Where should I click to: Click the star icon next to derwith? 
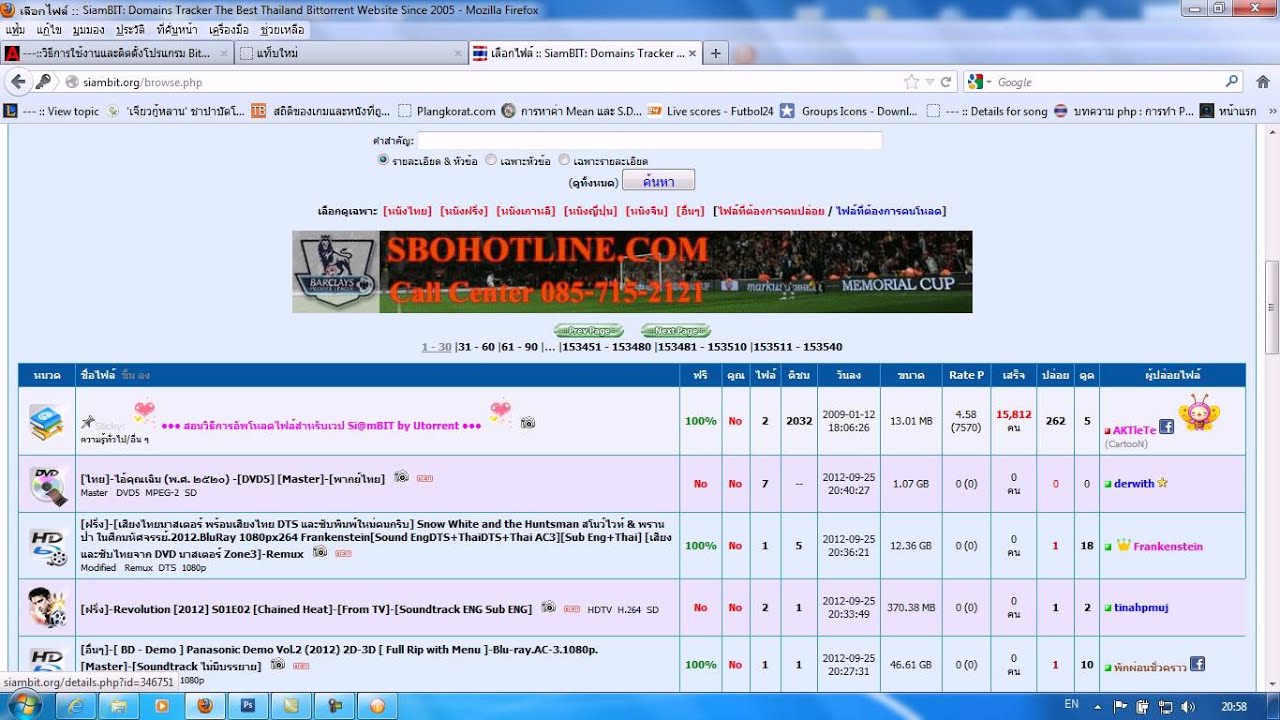click(x=1162, y=482)
